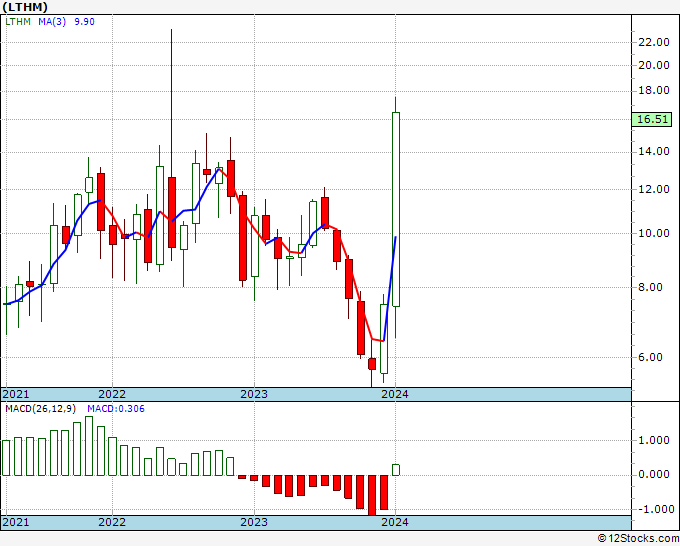Click the 9.90 moving average value
Screen dimensions: 680x546
pos(84,22)
